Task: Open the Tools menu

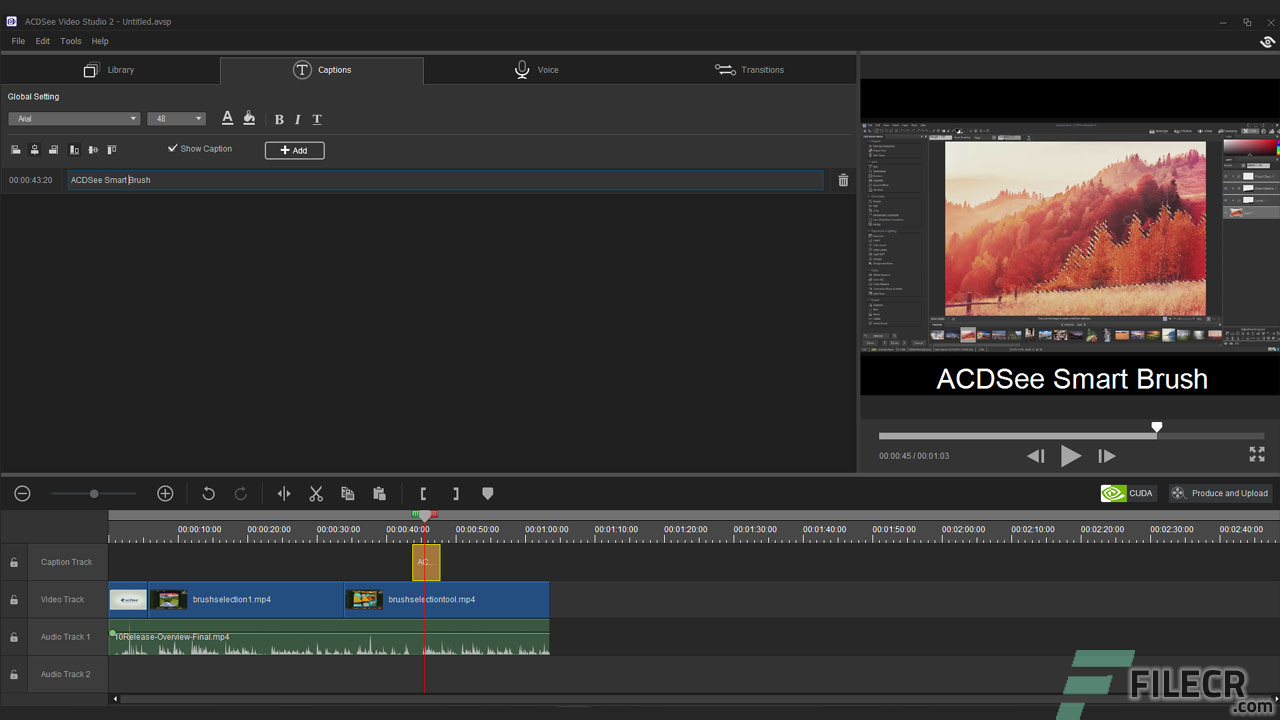Action: [x=71, y=41]
